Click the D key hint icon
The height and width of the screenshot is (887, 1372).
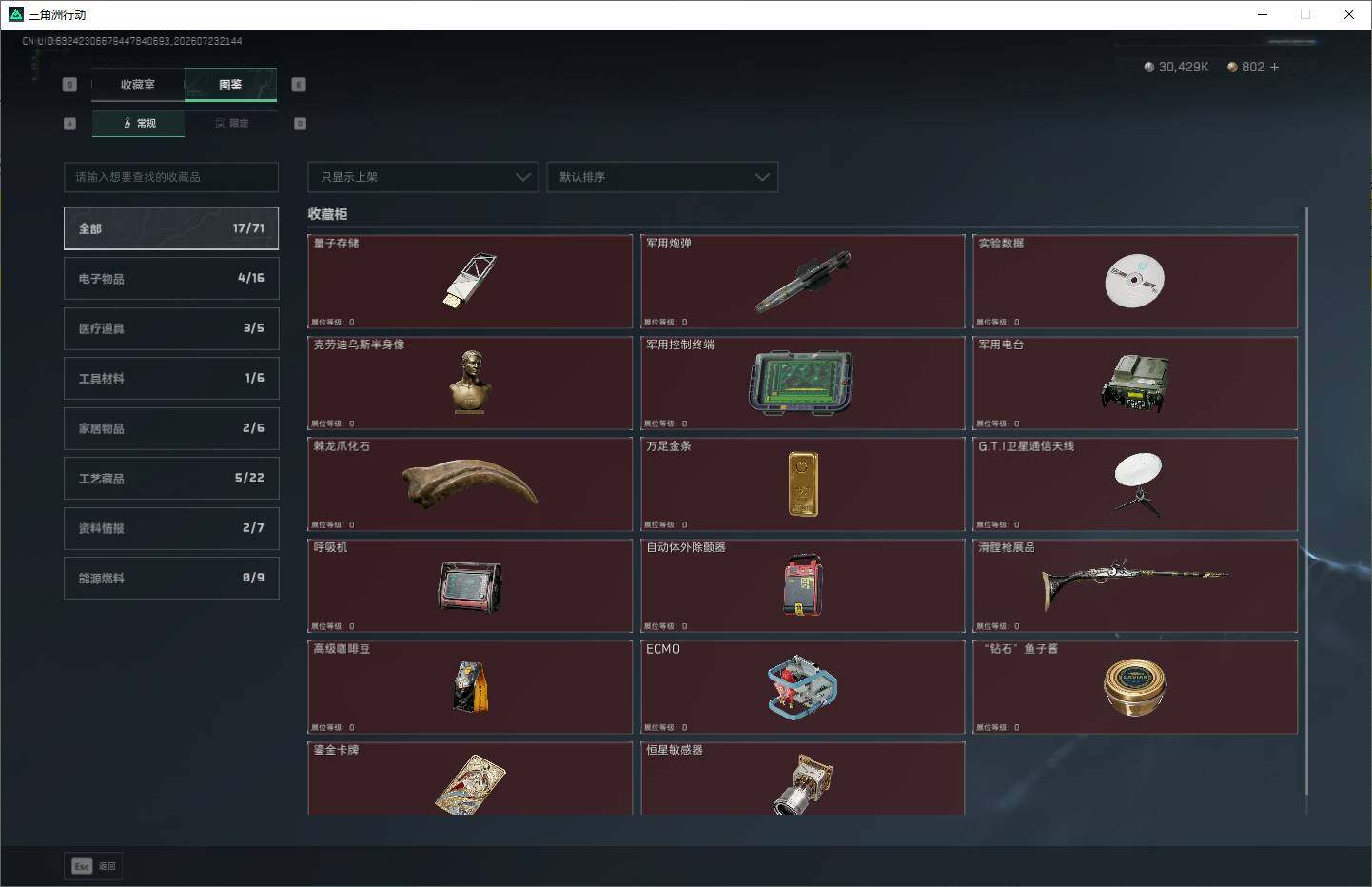click(301, 124)
